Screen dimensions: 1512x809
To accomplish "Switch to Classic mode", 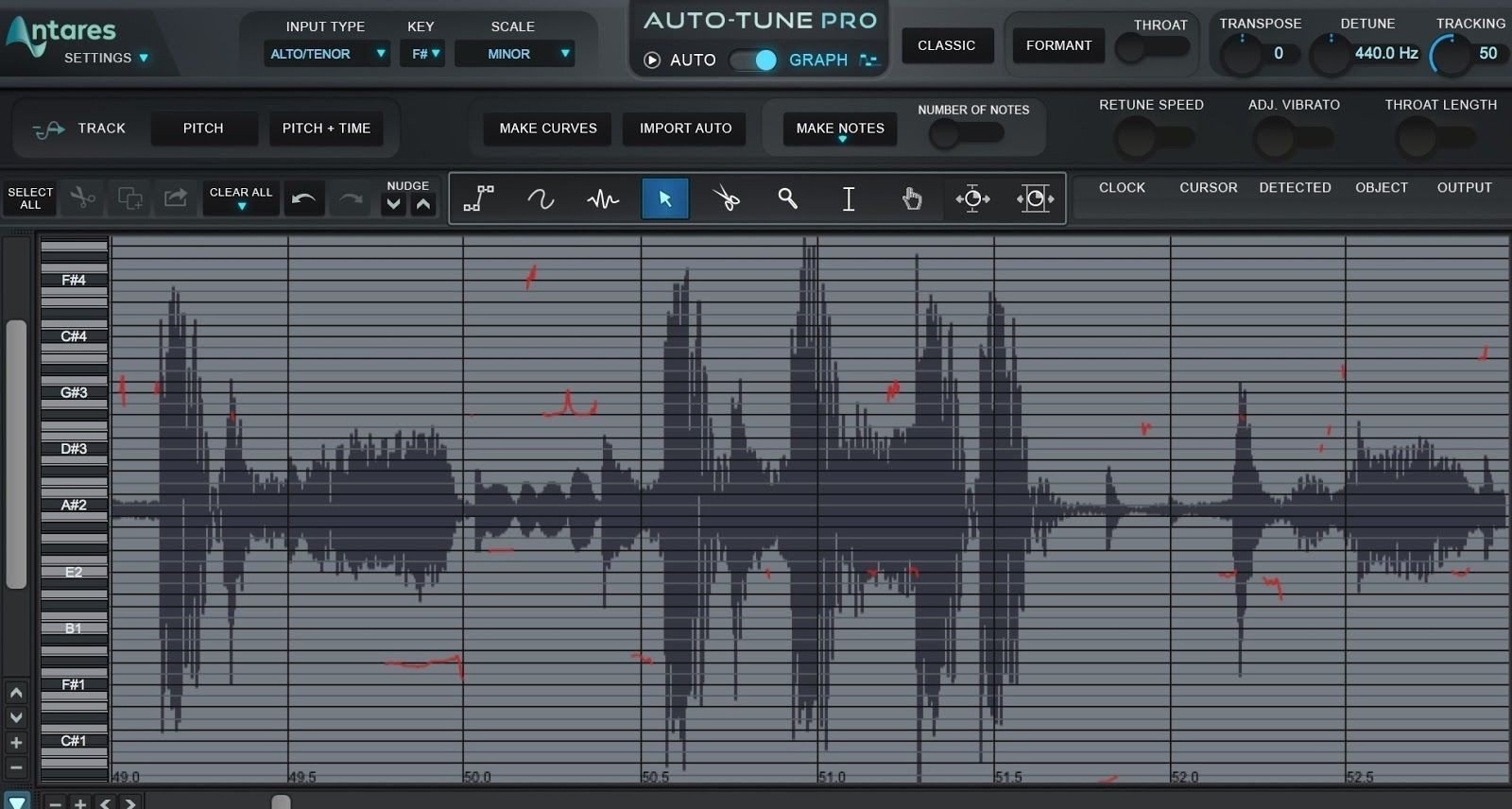I will (x=946, y=45).
